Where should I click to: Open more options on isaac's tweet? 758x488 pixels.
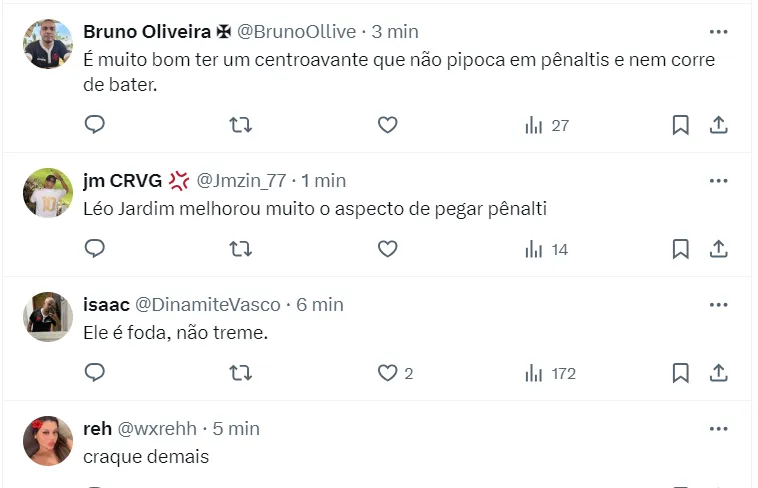pos(718,305)
